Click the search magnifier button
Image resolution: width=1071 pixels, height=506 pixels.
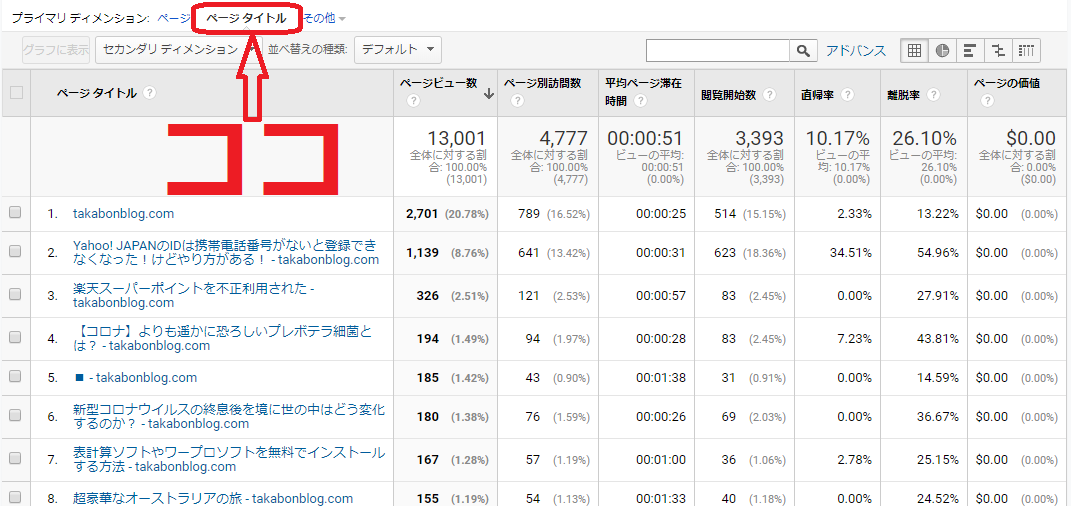click(x=804, y=50)
